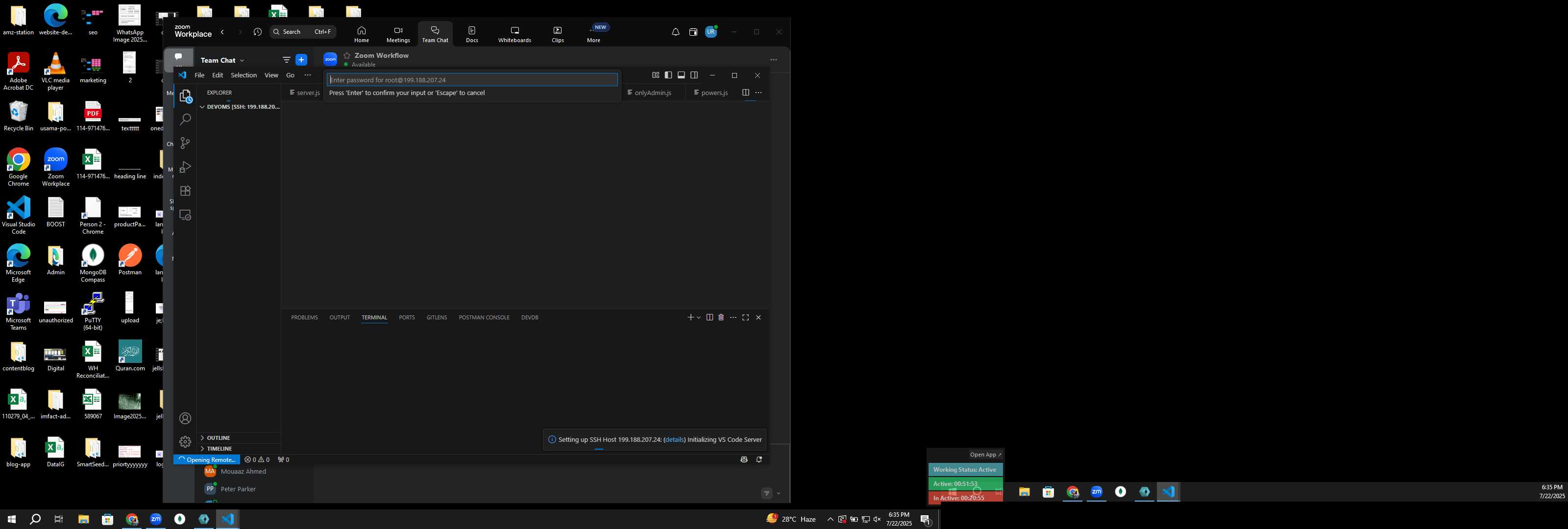Click details link in SSH setup notification
This screenshot has height=529, width=1568.
674,439
